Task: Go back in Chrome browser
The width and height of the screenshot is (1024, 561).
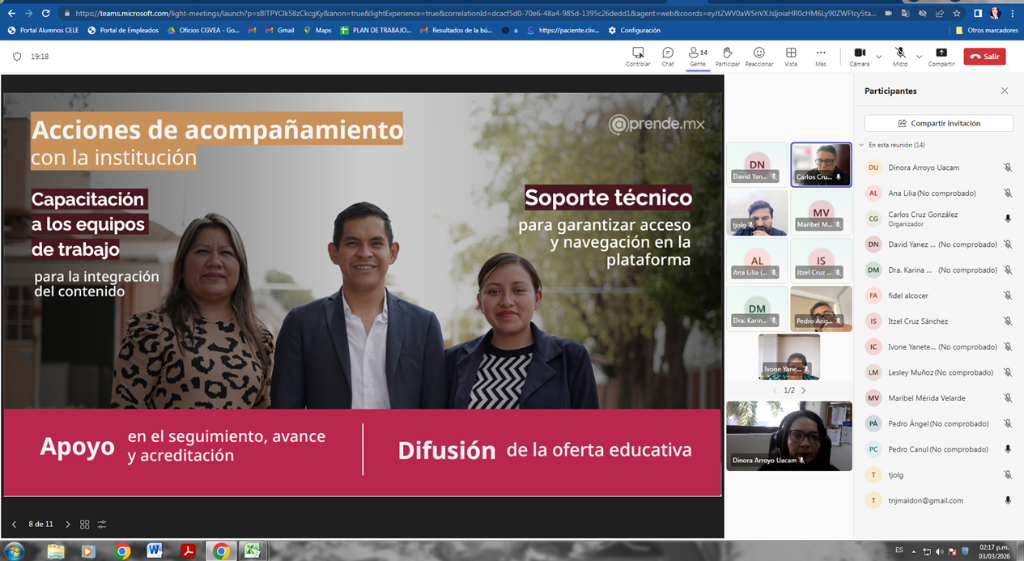Action: pyautogui.click(x=11, y=13)
